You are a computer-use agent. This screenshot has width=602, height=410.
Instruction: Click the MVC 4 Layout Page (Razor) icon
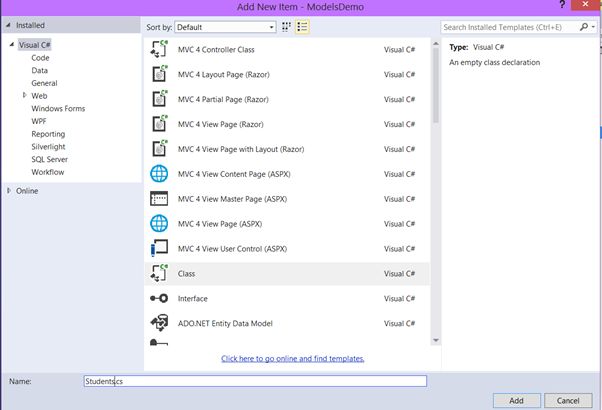(159, 74)
